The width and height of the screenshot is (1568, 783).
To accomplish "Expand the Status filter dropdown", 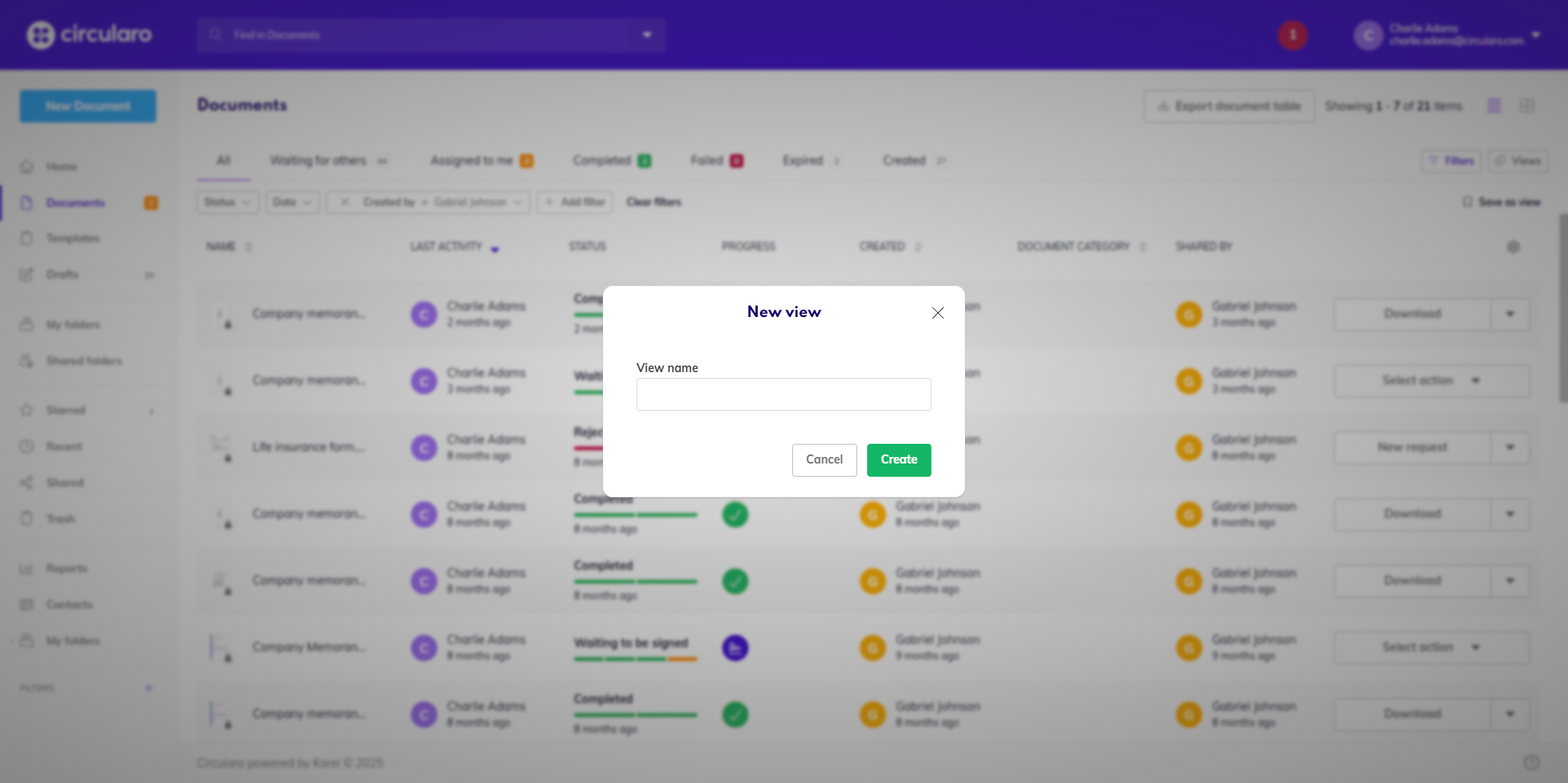I will [x=228, y=202].
